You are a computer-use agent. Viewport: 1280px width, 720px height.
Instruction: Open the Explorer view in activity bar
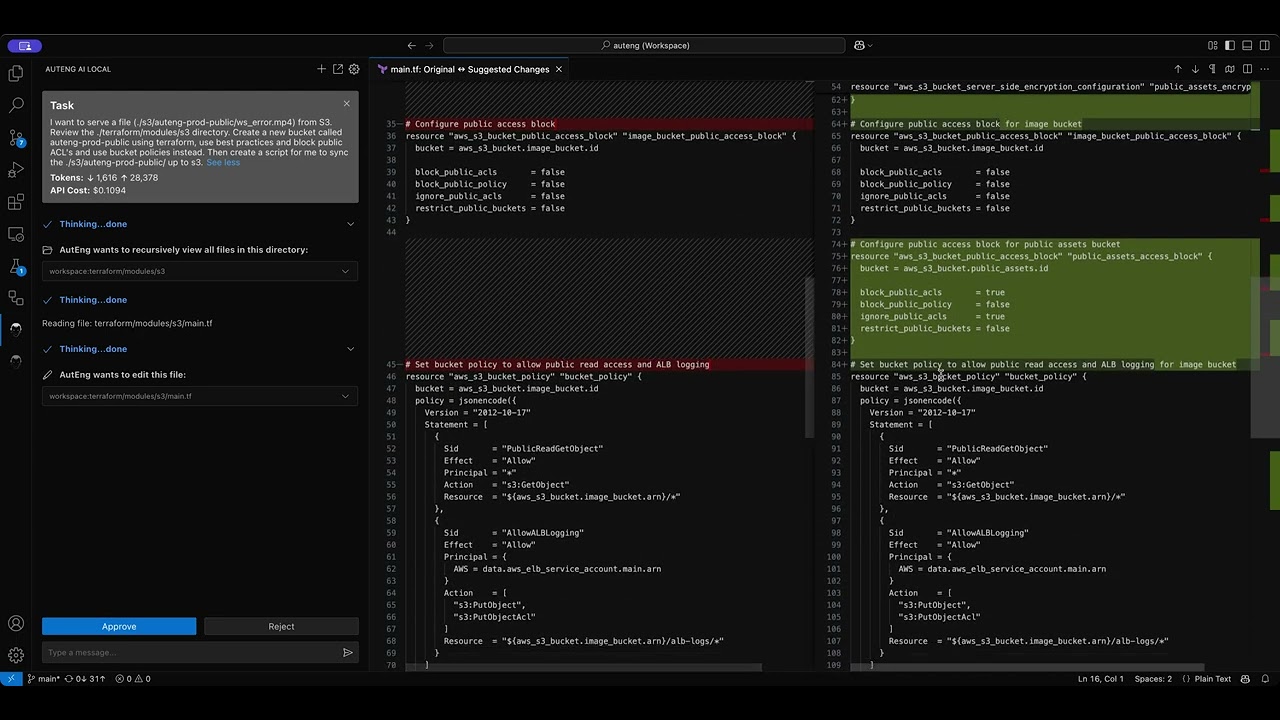click(16, 73)
